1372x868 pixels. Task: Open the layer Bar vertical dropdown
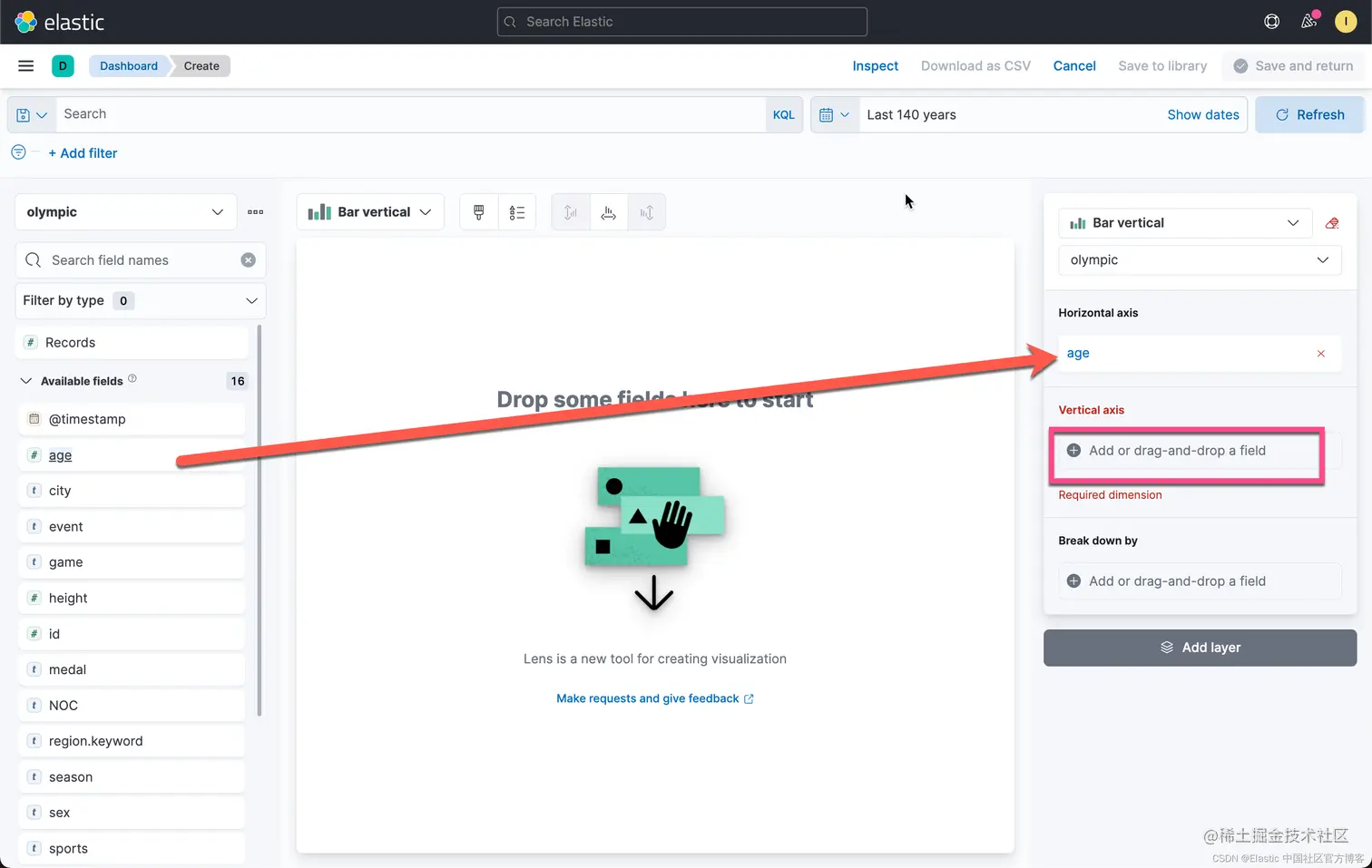[x=1185, y=223]
